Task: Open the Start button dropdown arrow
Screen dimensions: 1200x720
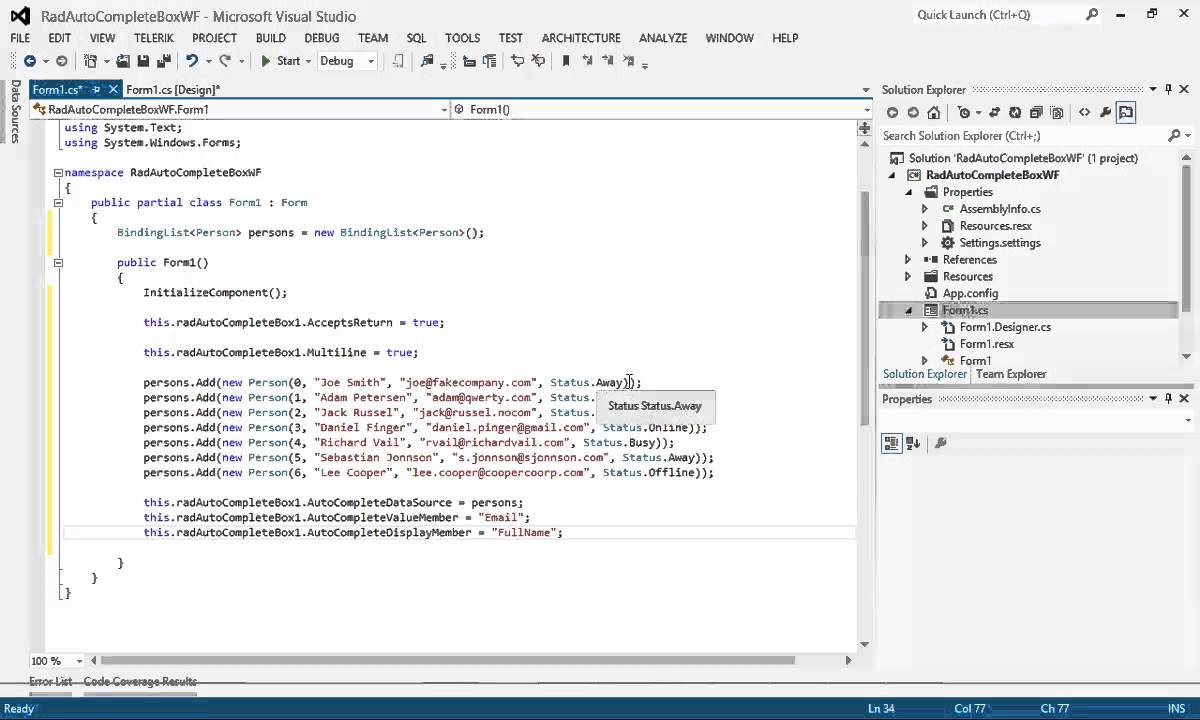Action: 308,61
